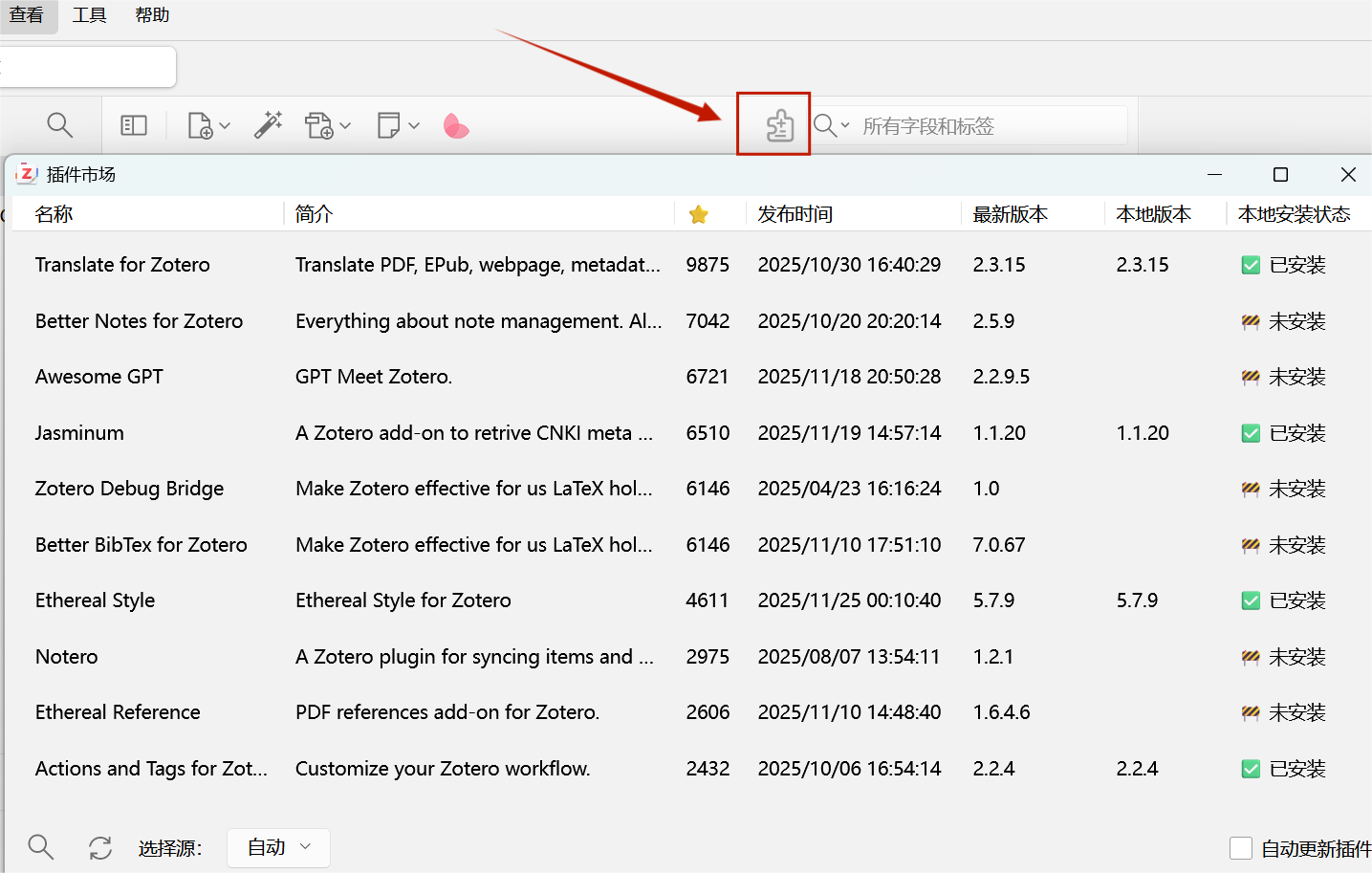
Task: Open the 查看 menu
Action: (x=26, y=15)
